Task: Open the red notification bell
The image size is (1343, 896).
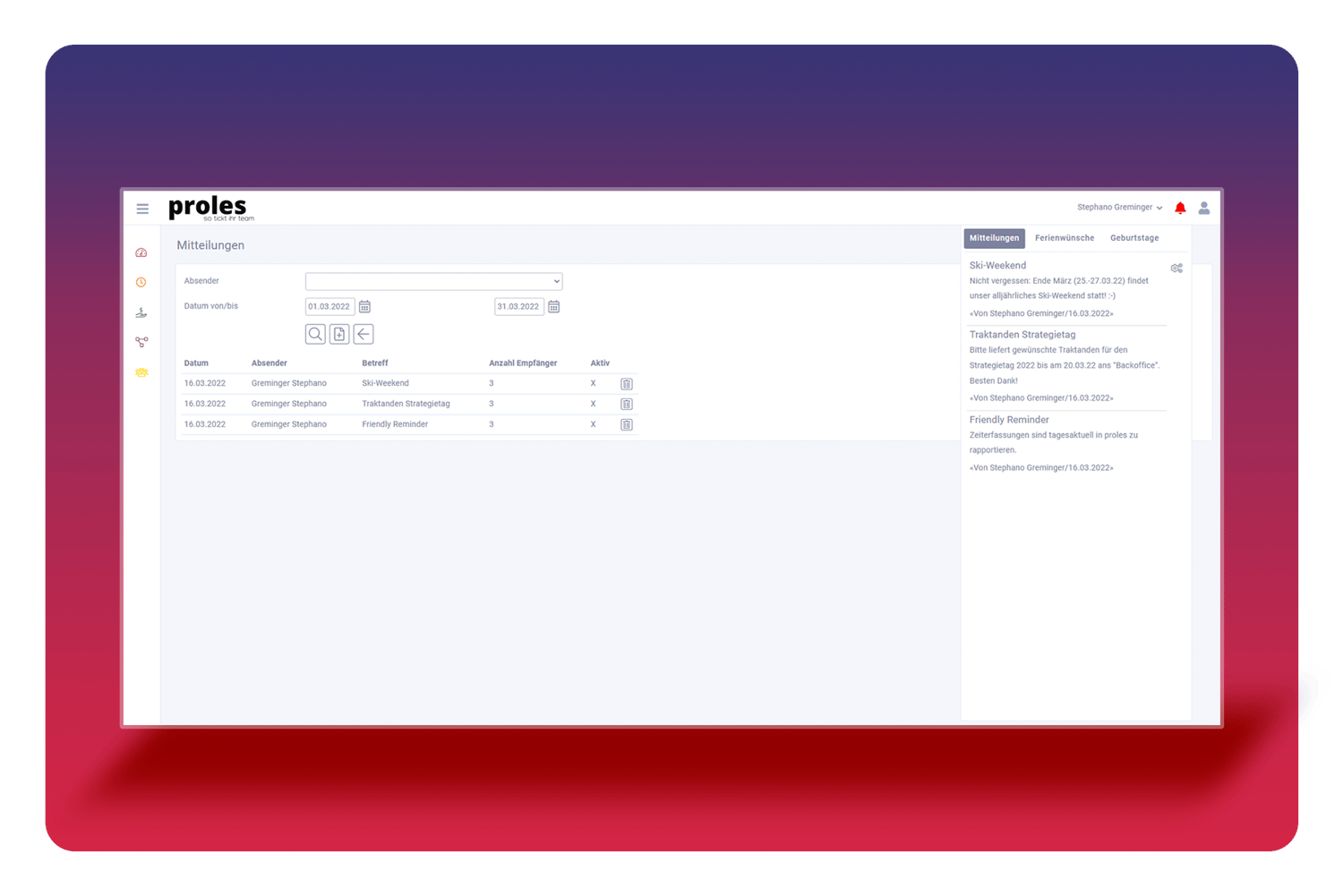Action: 1180,208
